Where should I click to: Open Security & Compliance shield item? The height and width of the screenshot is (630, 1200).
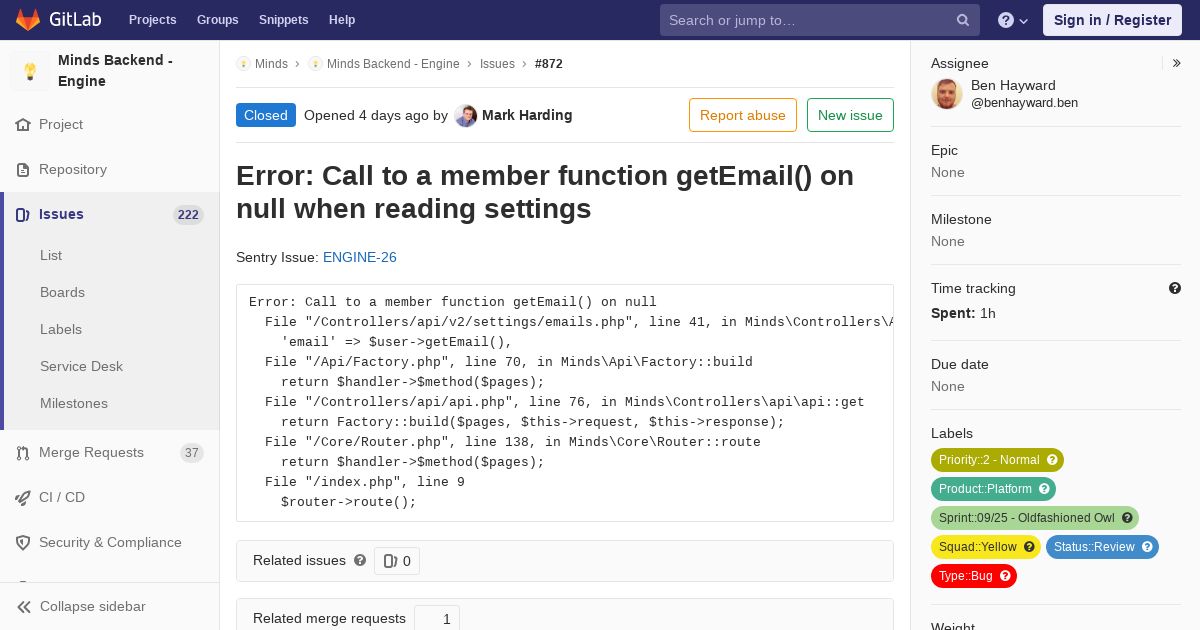tap(110, 542)
